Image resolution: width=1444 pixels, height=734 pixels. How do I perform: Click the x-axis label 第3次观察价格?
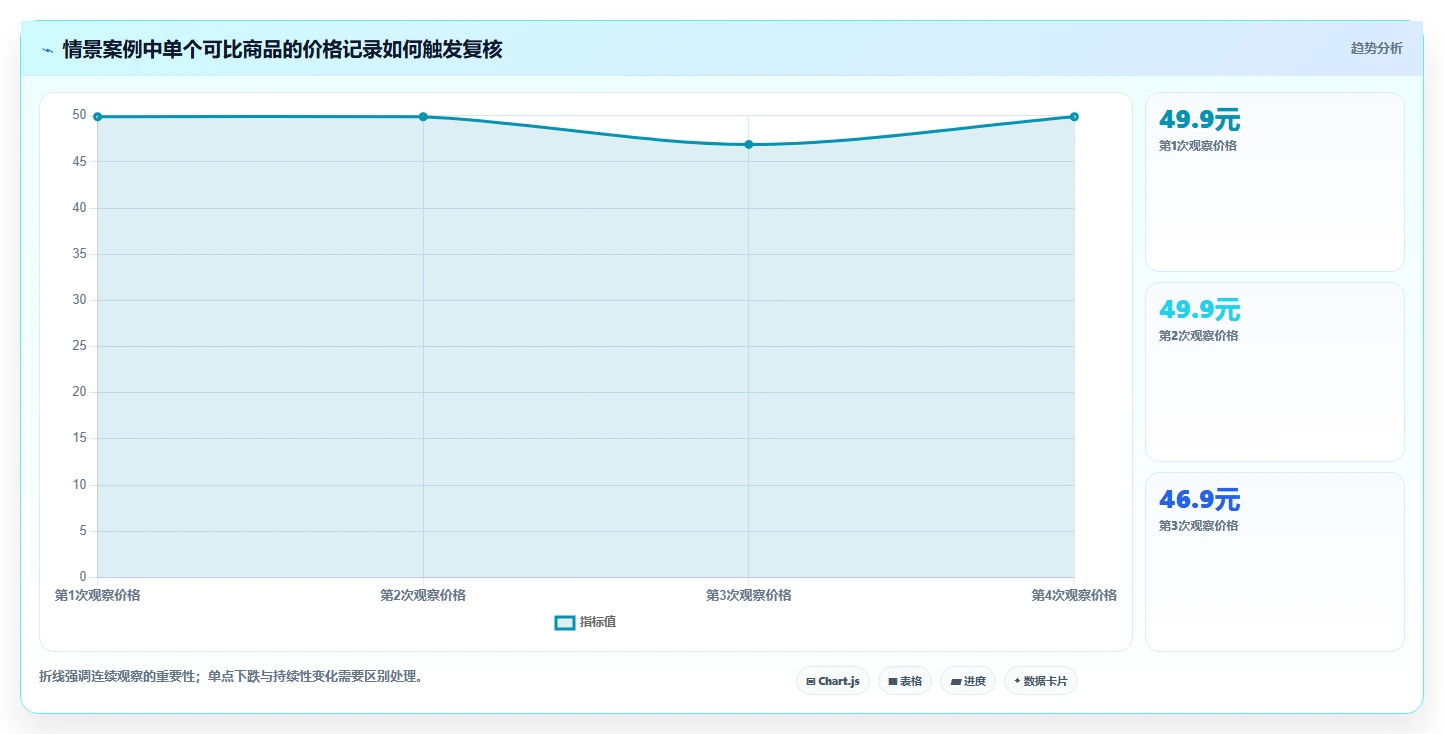[749, 595]
